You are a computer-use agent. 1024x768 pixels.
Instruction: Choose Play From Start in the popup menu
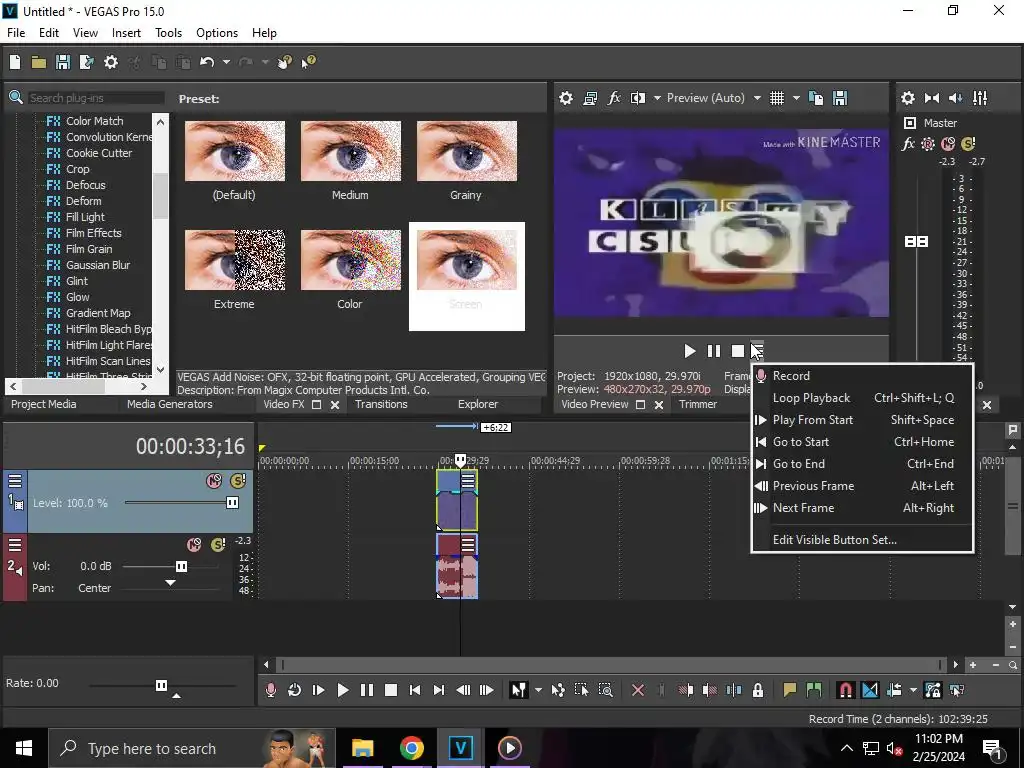pyautogui.click(x=863, y=420)
